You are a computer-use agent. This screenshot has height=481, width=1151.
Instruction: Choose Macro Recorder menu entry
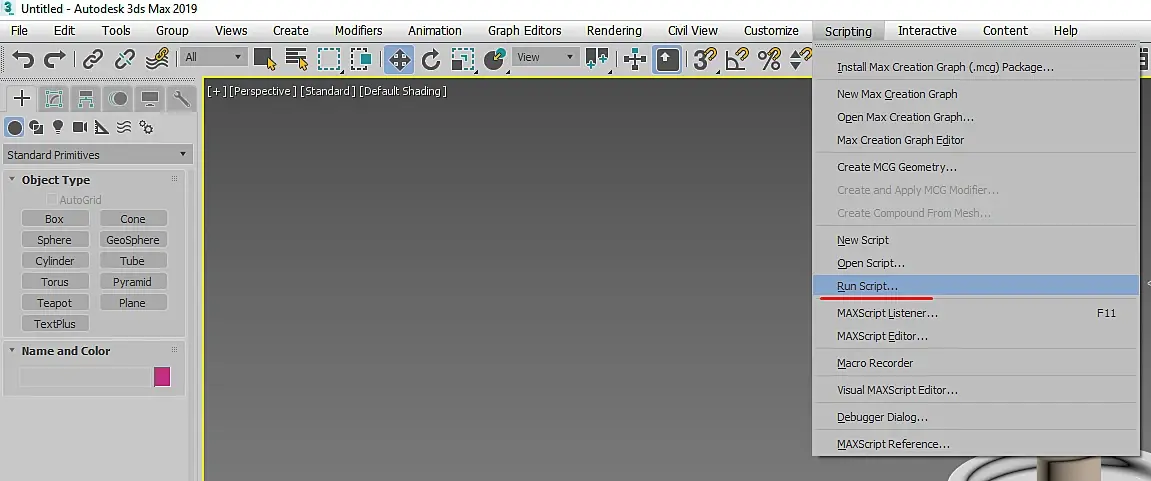(x=978, y=364)
